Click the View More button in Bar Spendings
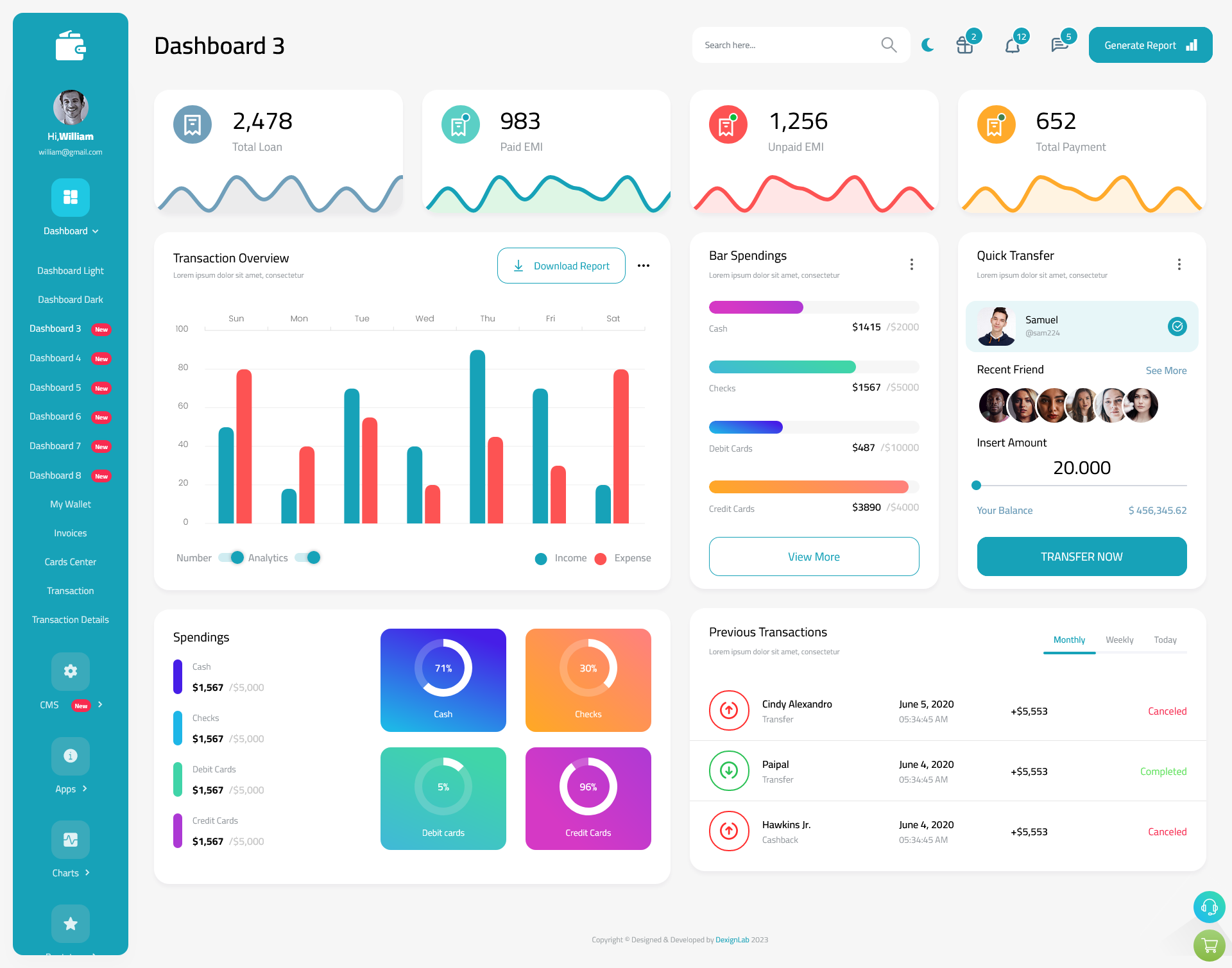Image resolution: width=1232 pixels, height=968 pixels. 814,556
